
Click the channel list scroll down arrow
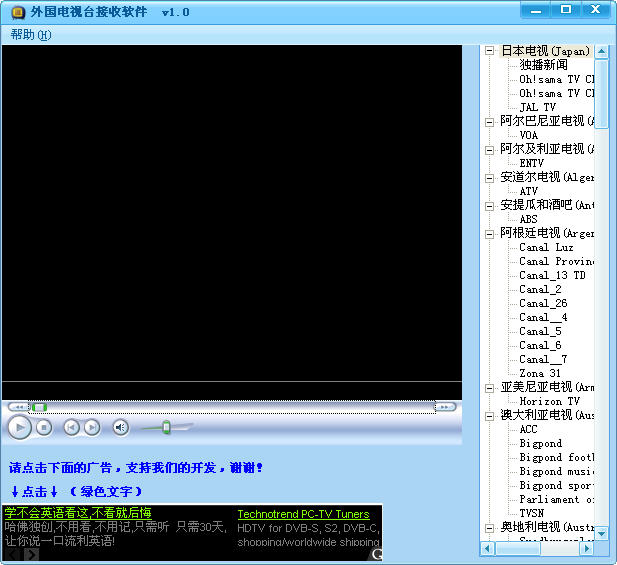point(601,534)
